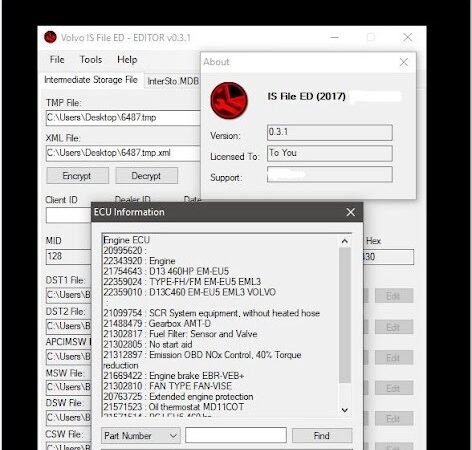
Task: Click the TMP File path field
Action: coord(123,118)
